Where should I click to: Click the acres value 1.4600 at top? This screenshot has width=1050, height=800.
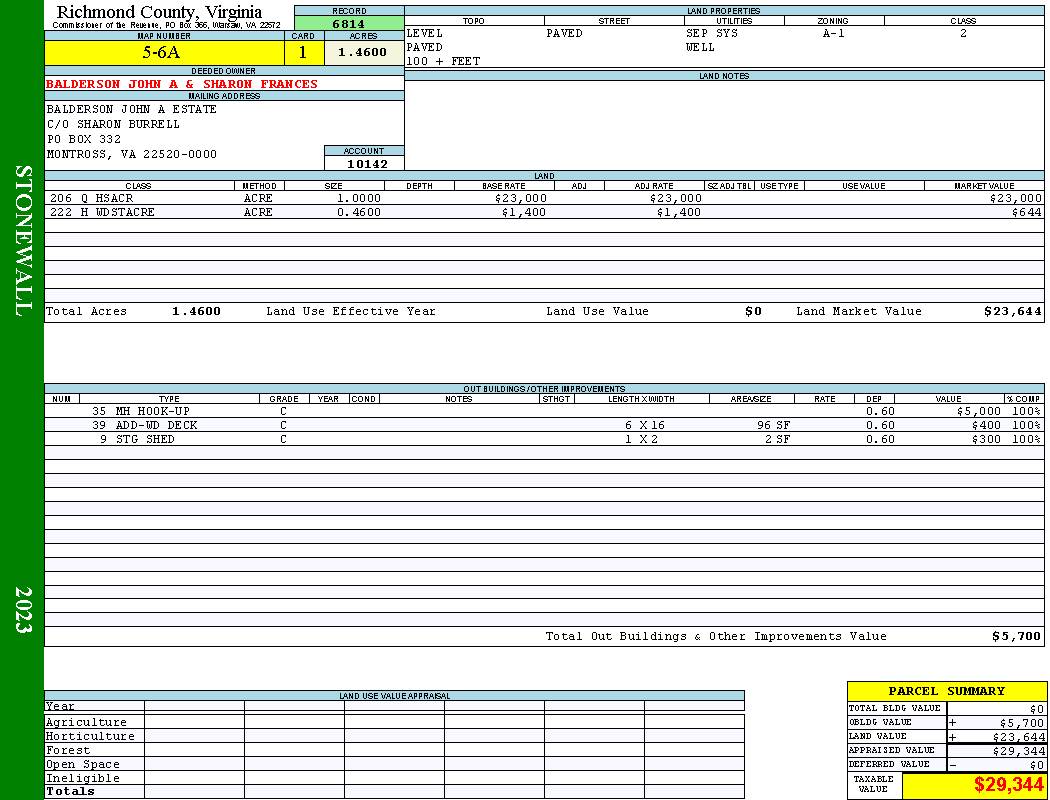tap(362, 52)
